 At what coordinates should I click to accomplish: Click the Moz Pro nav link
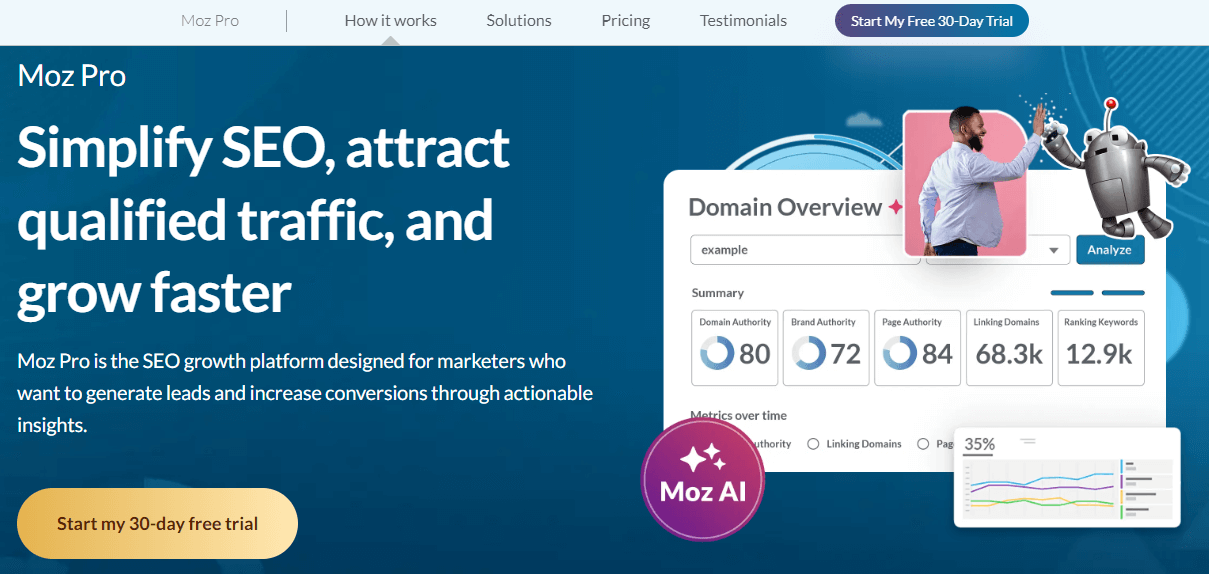[210, 20]
